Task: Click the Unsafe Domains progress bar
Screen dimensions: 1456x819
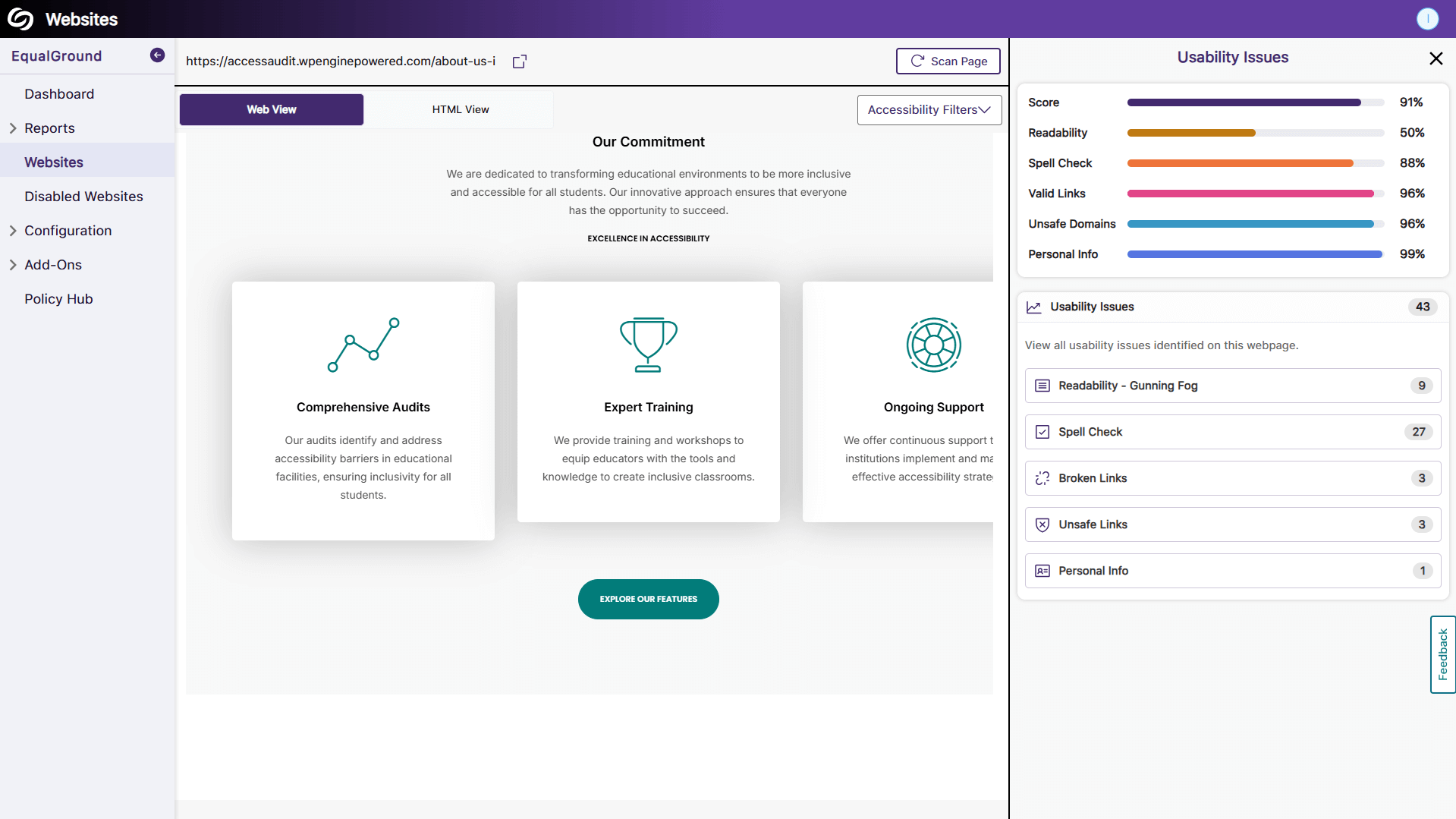Action: (1256, 224)
